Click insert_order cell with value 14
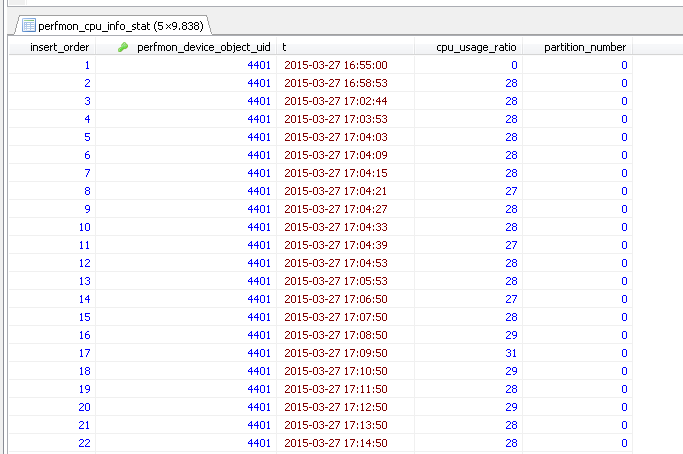This screenshot has height=454, width=683. [52, 299]
